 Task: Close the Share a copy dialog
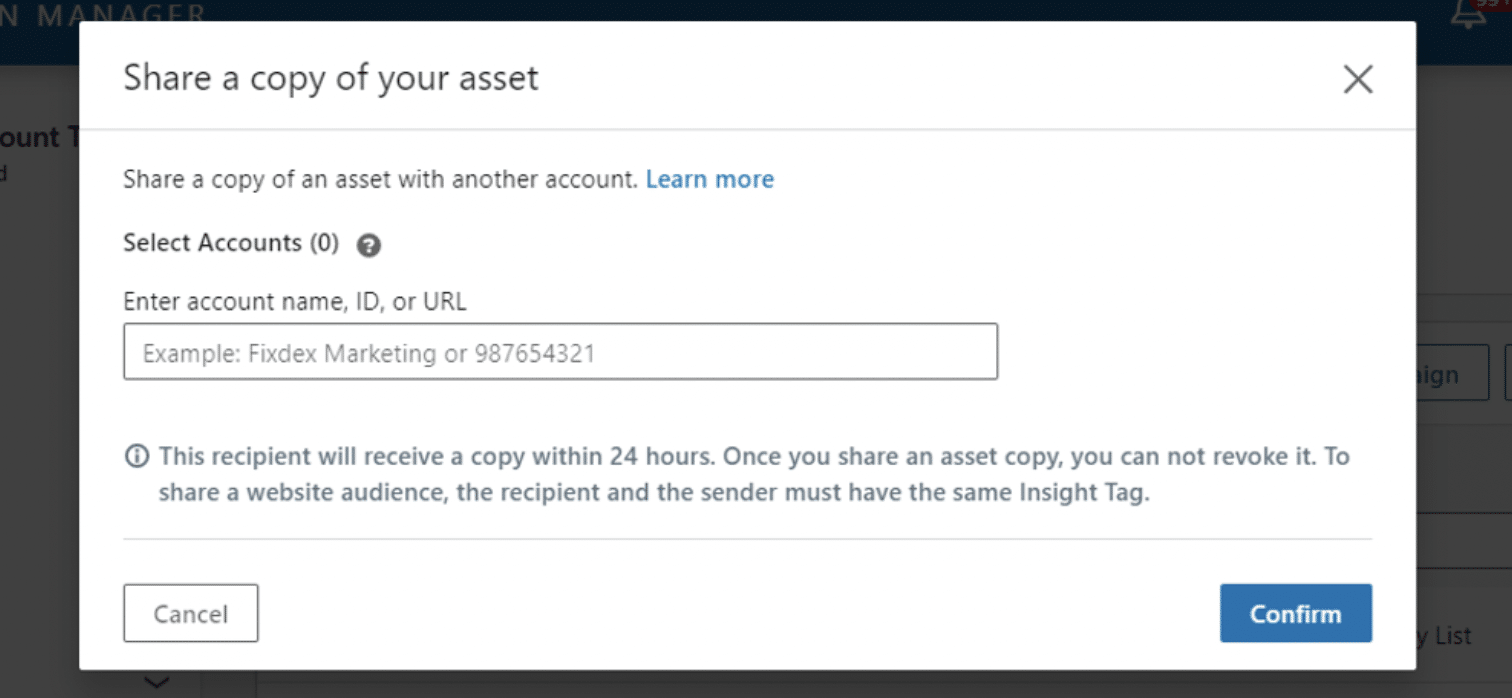pyautogui.click(x=1357, y=79)
